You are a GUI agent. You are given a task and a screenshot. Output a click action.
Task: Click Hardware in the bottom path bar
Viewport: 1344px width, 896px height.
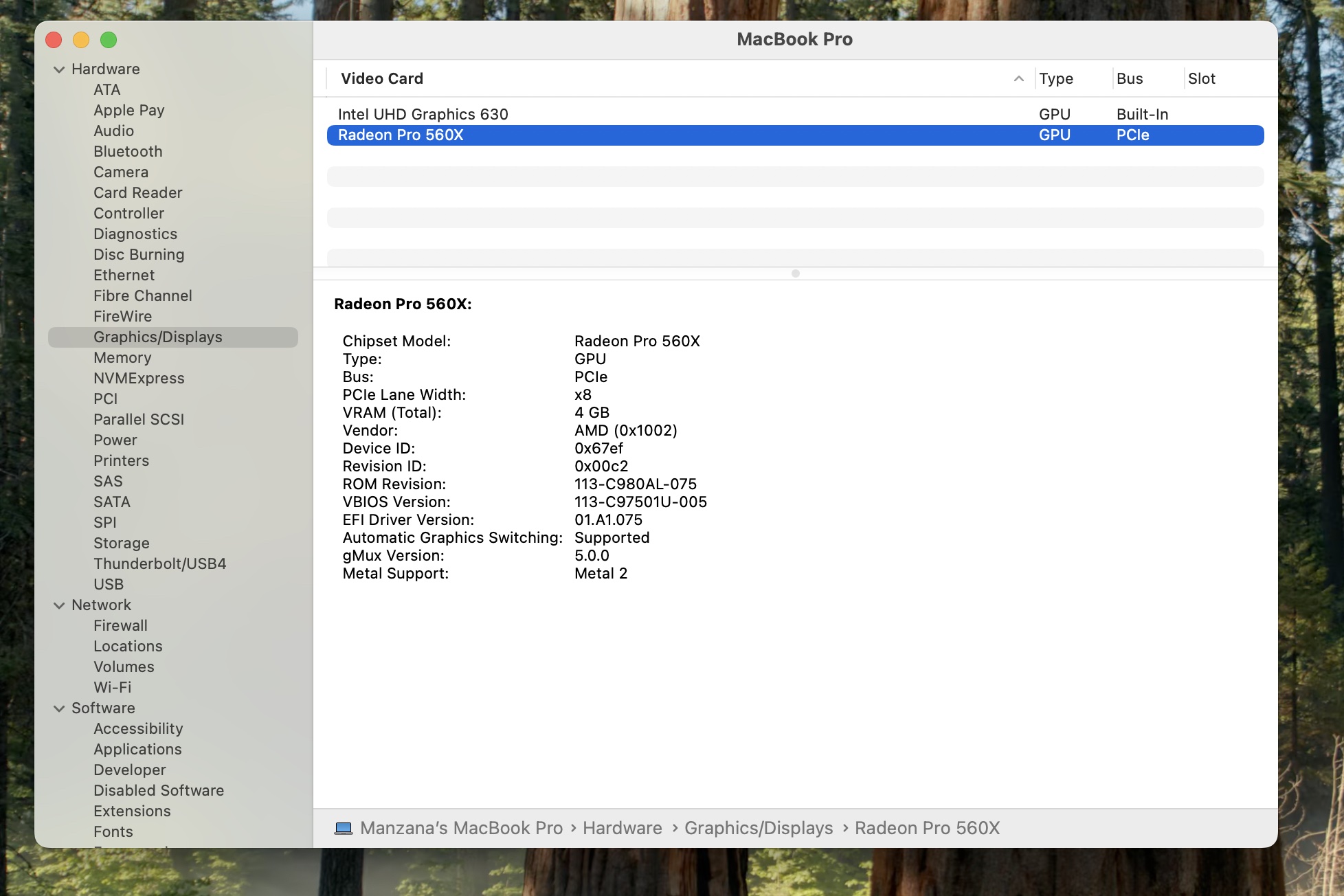tap(622, 829)
